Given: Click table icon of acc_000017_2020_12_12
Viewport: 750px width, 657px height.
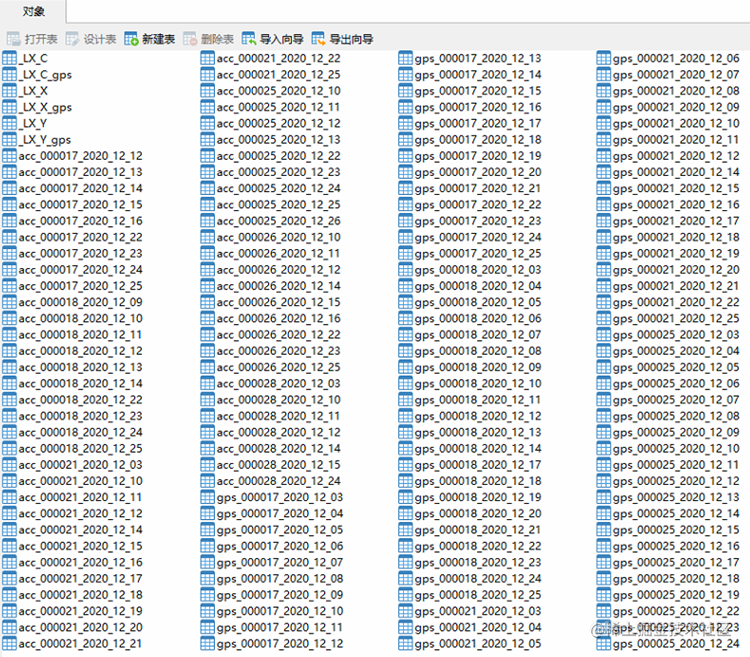Looking at the screenshot, I should [10, 156].
